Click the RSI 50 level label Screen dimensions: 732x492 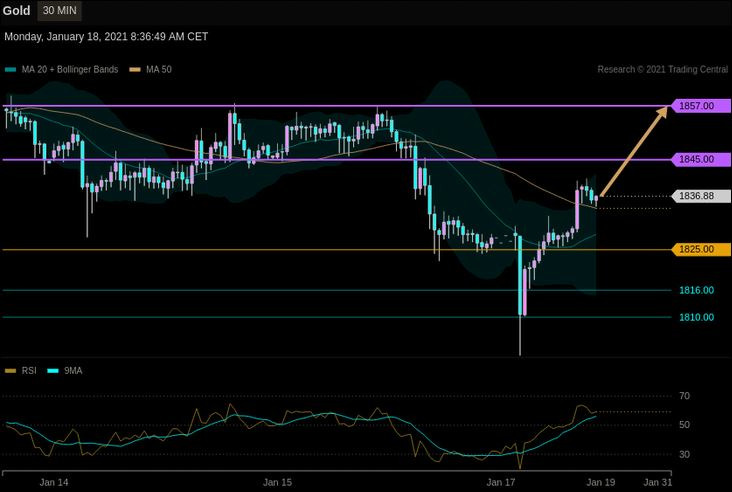pos(684,425)
